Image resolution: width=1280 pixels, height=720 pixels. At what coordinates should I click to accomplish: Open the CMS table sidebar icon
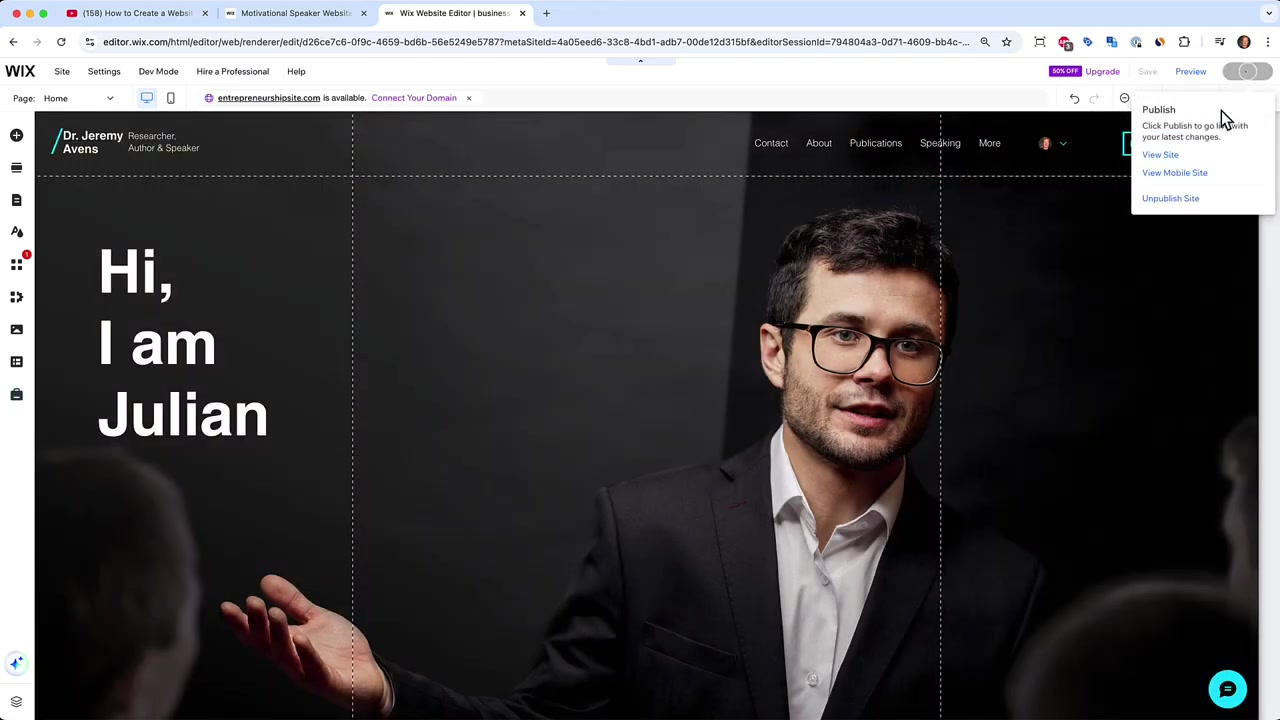point(16,362)
